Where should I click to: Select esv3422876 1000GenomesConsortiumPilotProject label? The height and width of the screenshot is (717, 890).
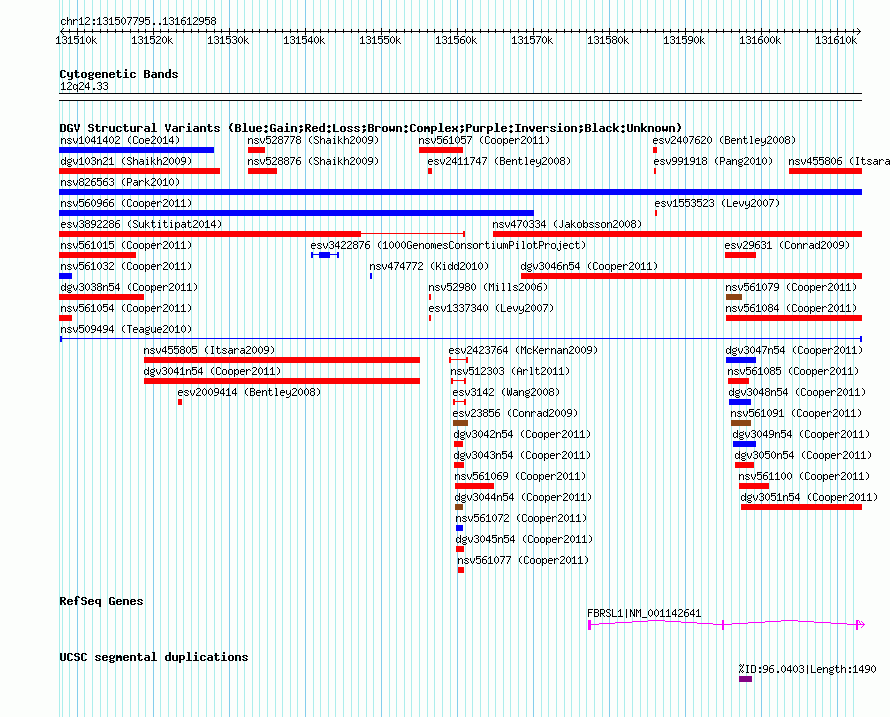point(448,245)
